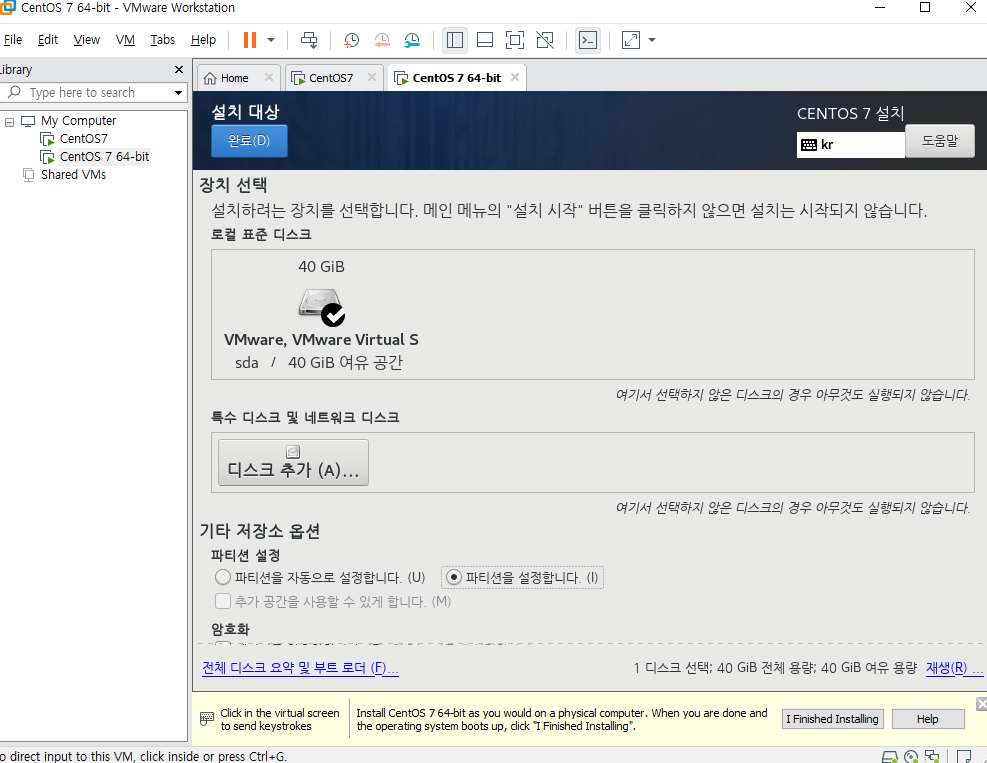This screenshot has height=763, width=987.
Task: Open the Help menu
Action: pos(203,40)
